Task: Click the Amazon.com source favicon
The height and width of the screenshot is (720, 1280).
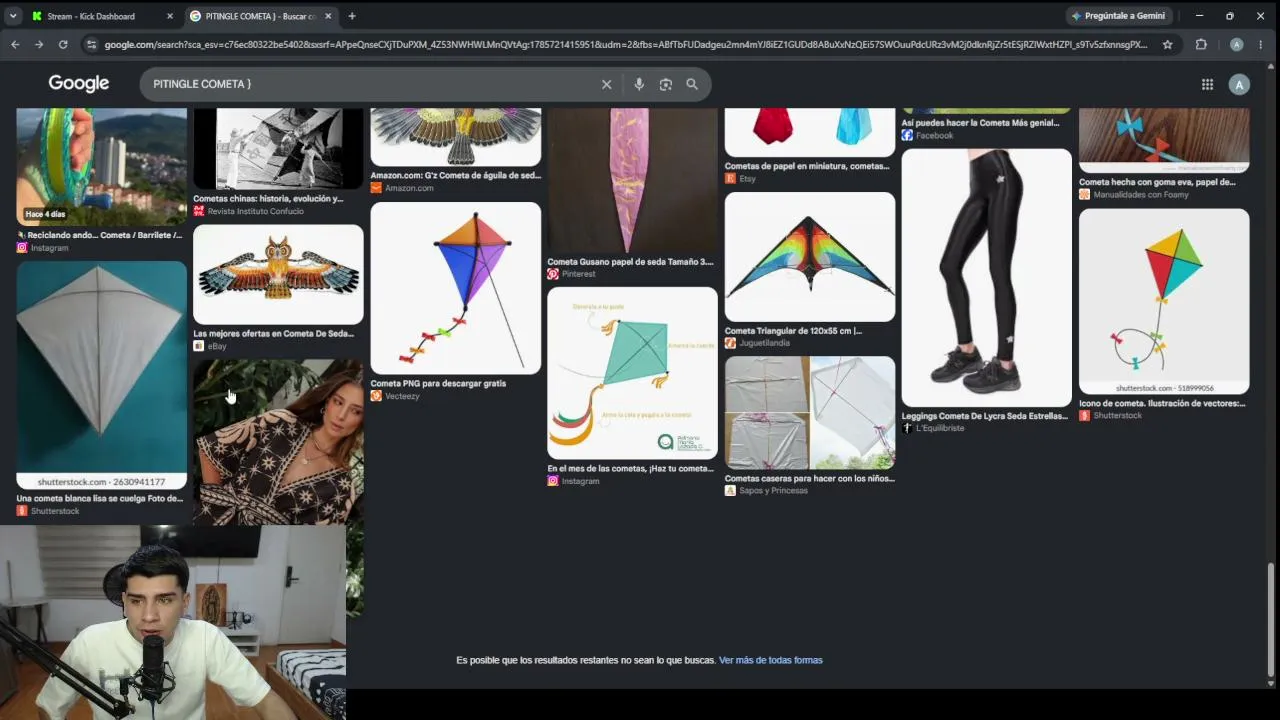Action: click(376, 188)
